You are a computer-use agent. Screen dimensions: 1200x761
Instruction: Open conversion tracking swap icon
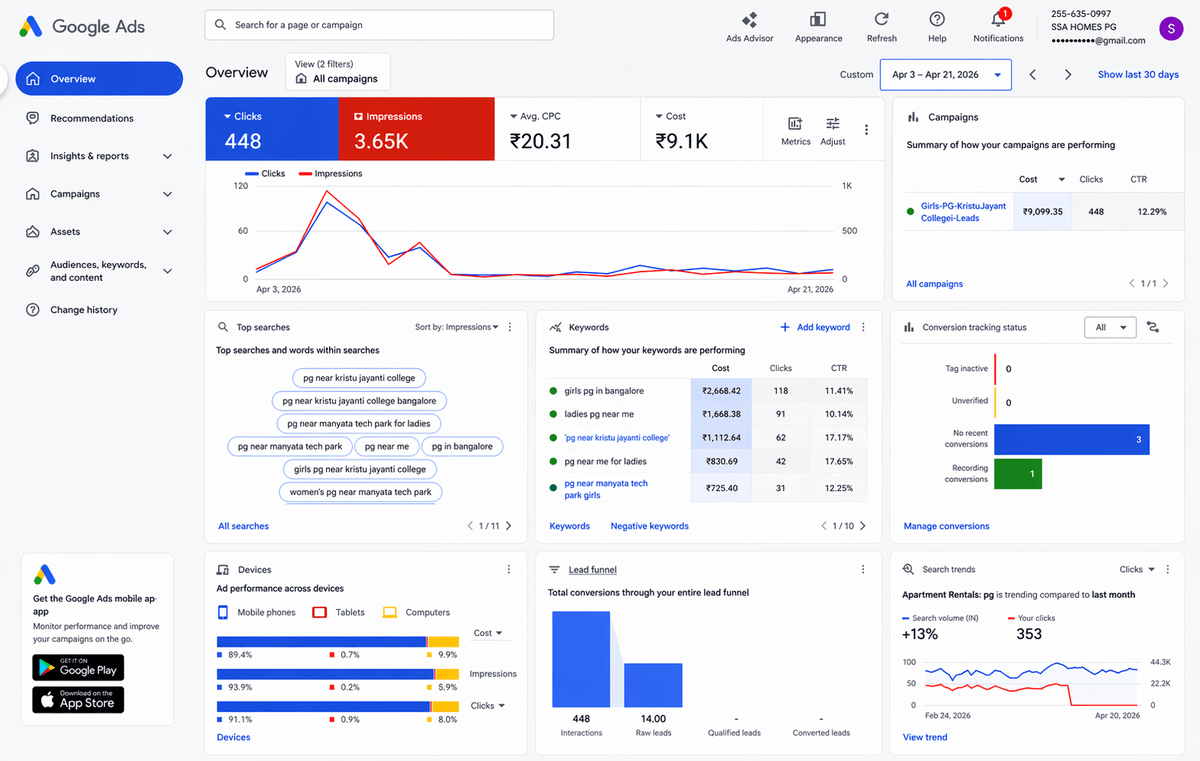click(1153, 327)
